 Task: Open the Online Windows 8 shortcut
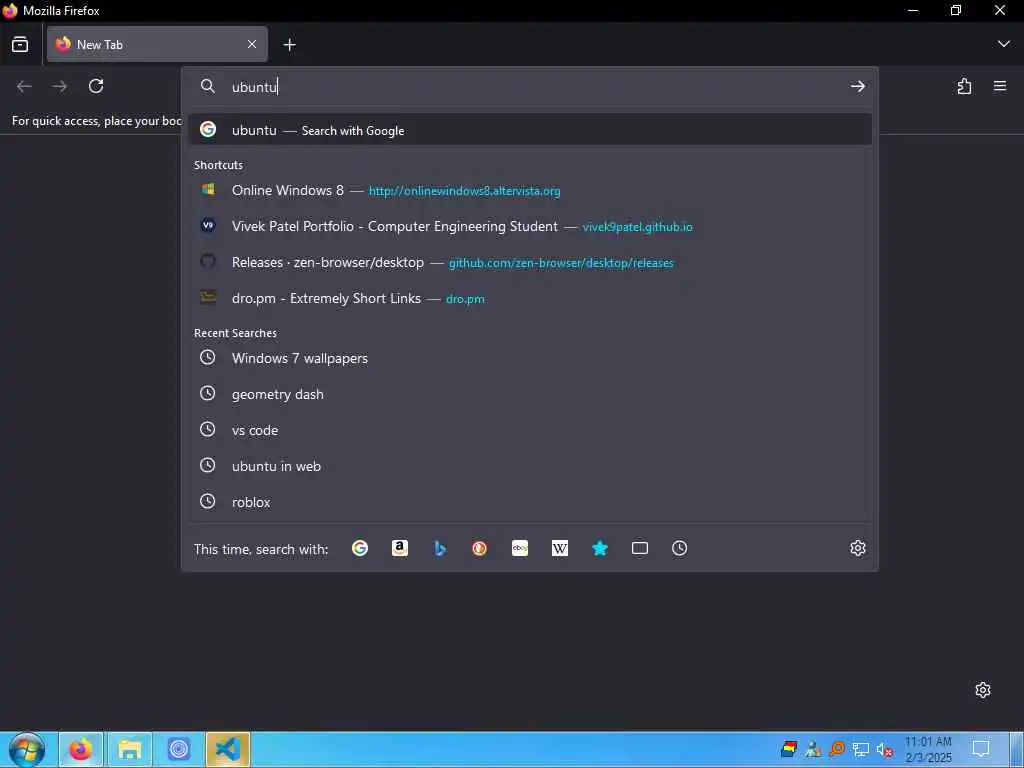(530, 191)
